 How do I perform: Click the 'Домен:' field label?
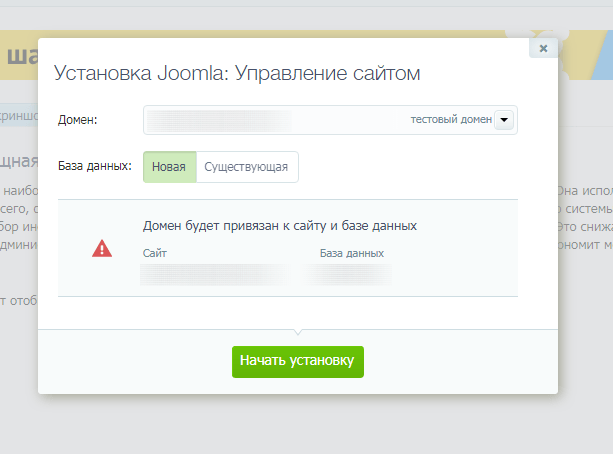click(x=77, y=120)
